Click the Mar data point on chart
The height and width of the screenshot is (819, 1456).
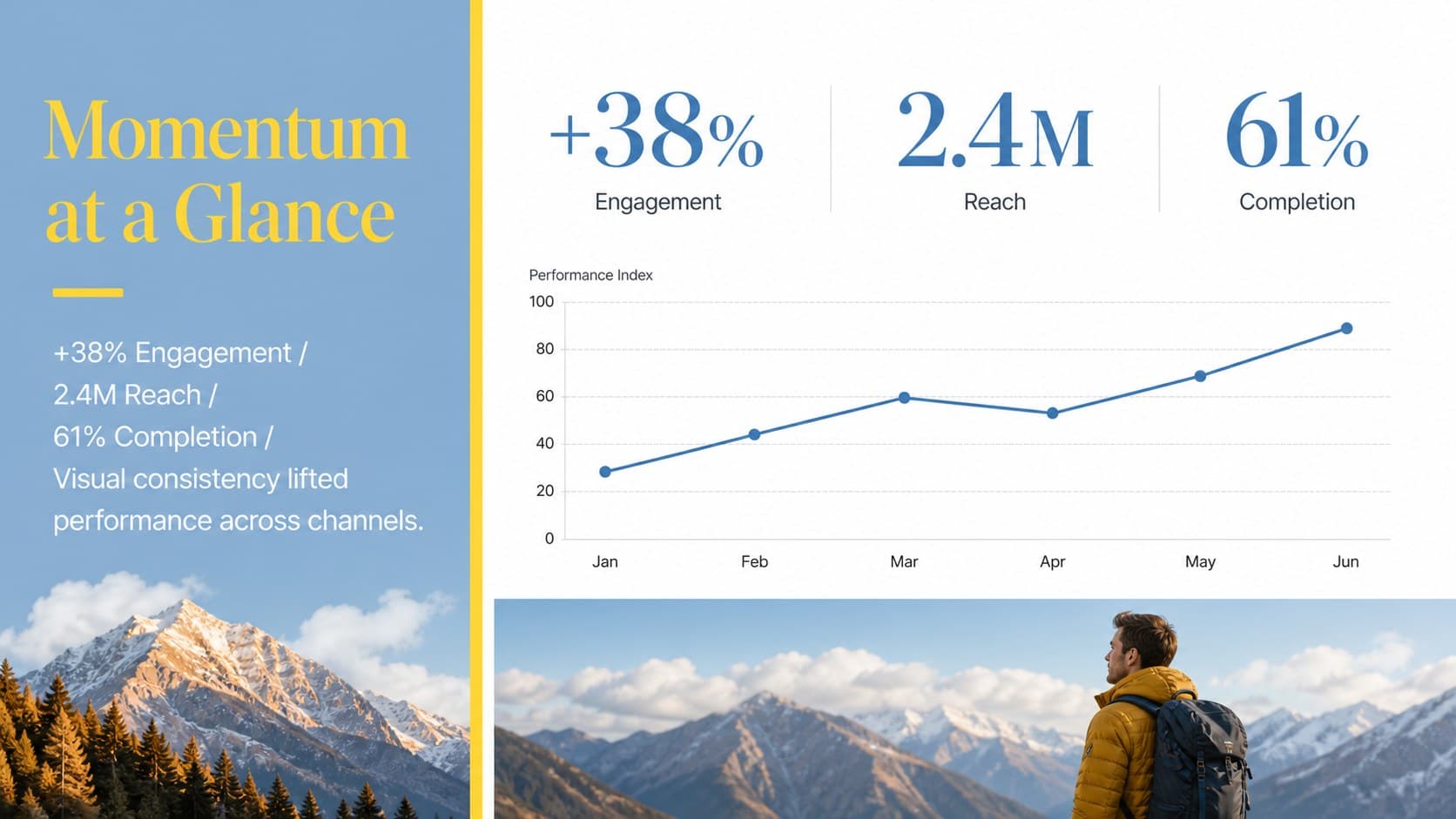coord(904,398)
